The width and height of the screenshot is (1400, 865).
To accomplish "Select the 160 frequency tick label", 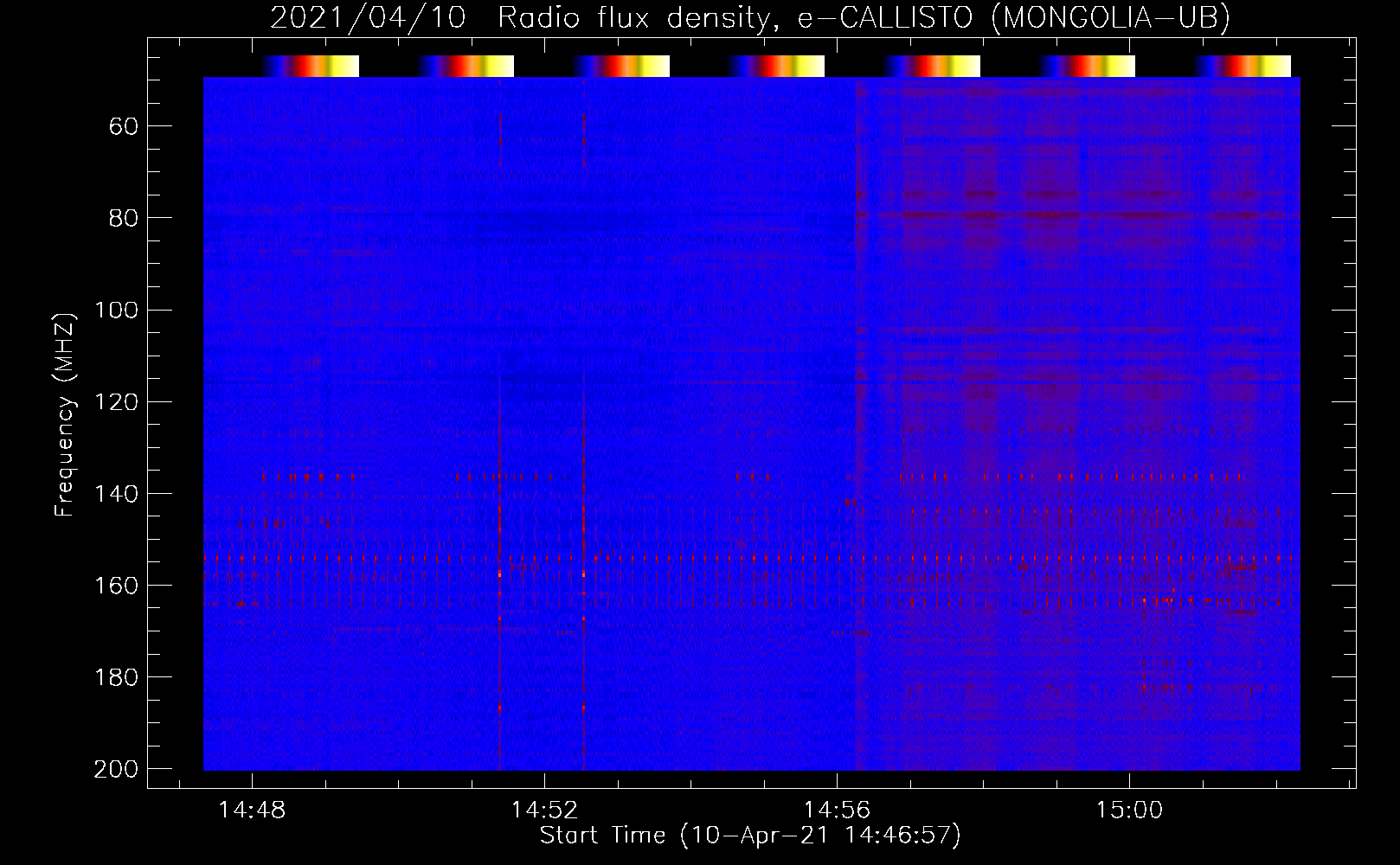I will click(x=117, y=586).
